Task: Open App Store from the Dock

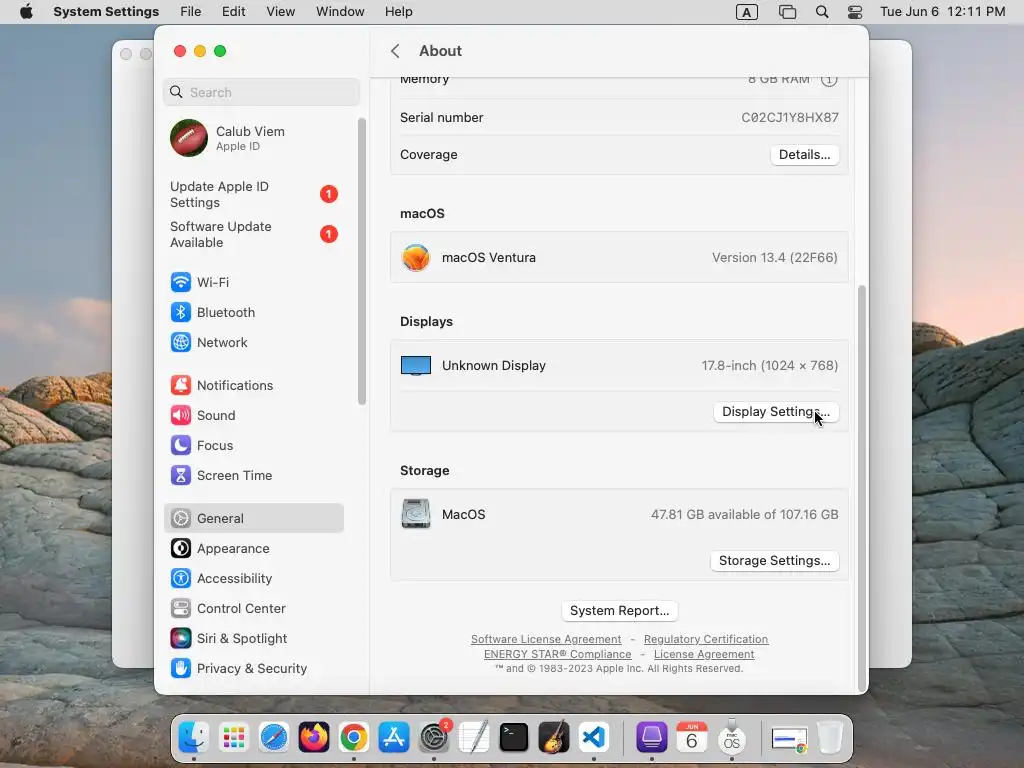Action: pos(394,738)
